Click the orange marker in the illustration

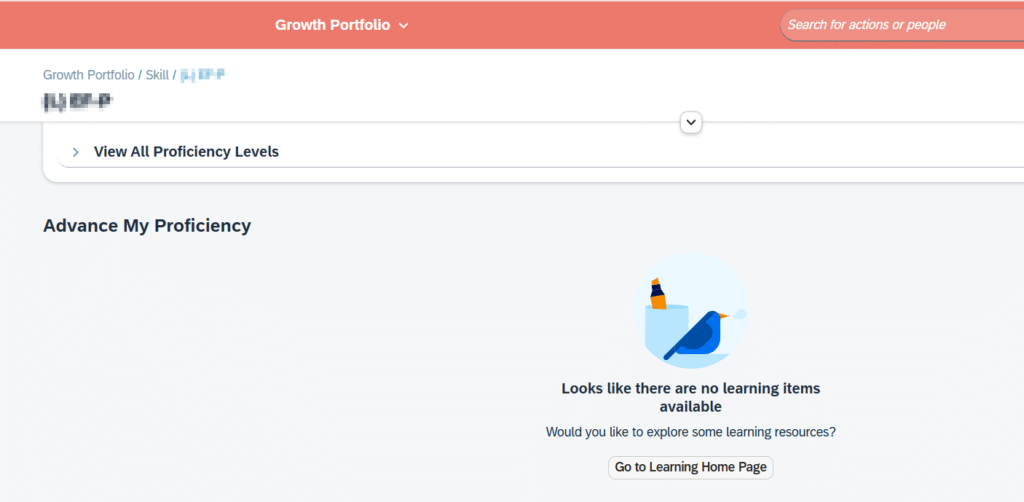(658, 296)
